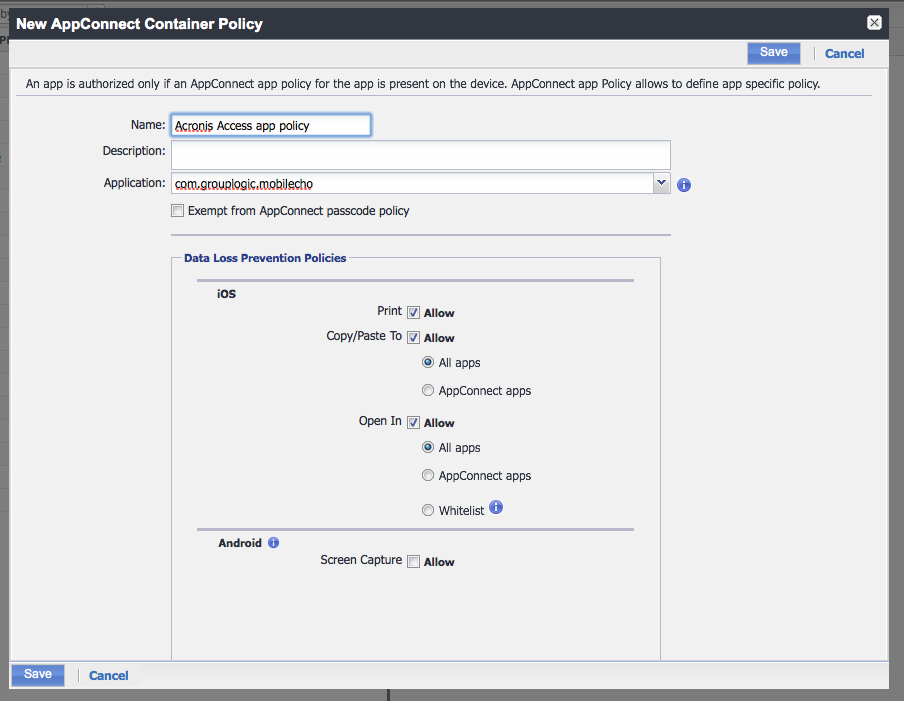Select All apps under Copy/Paste To
Viewport: 904px width, 701px height.
(428, 363)
